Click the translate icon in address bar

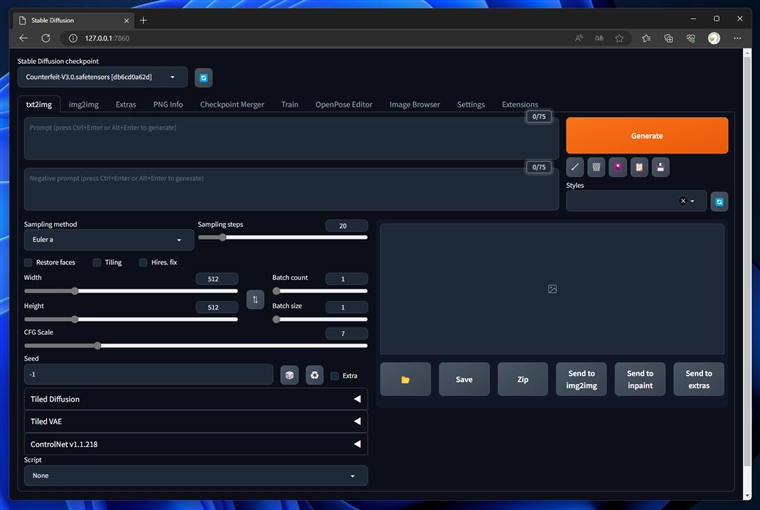[599, 38]
